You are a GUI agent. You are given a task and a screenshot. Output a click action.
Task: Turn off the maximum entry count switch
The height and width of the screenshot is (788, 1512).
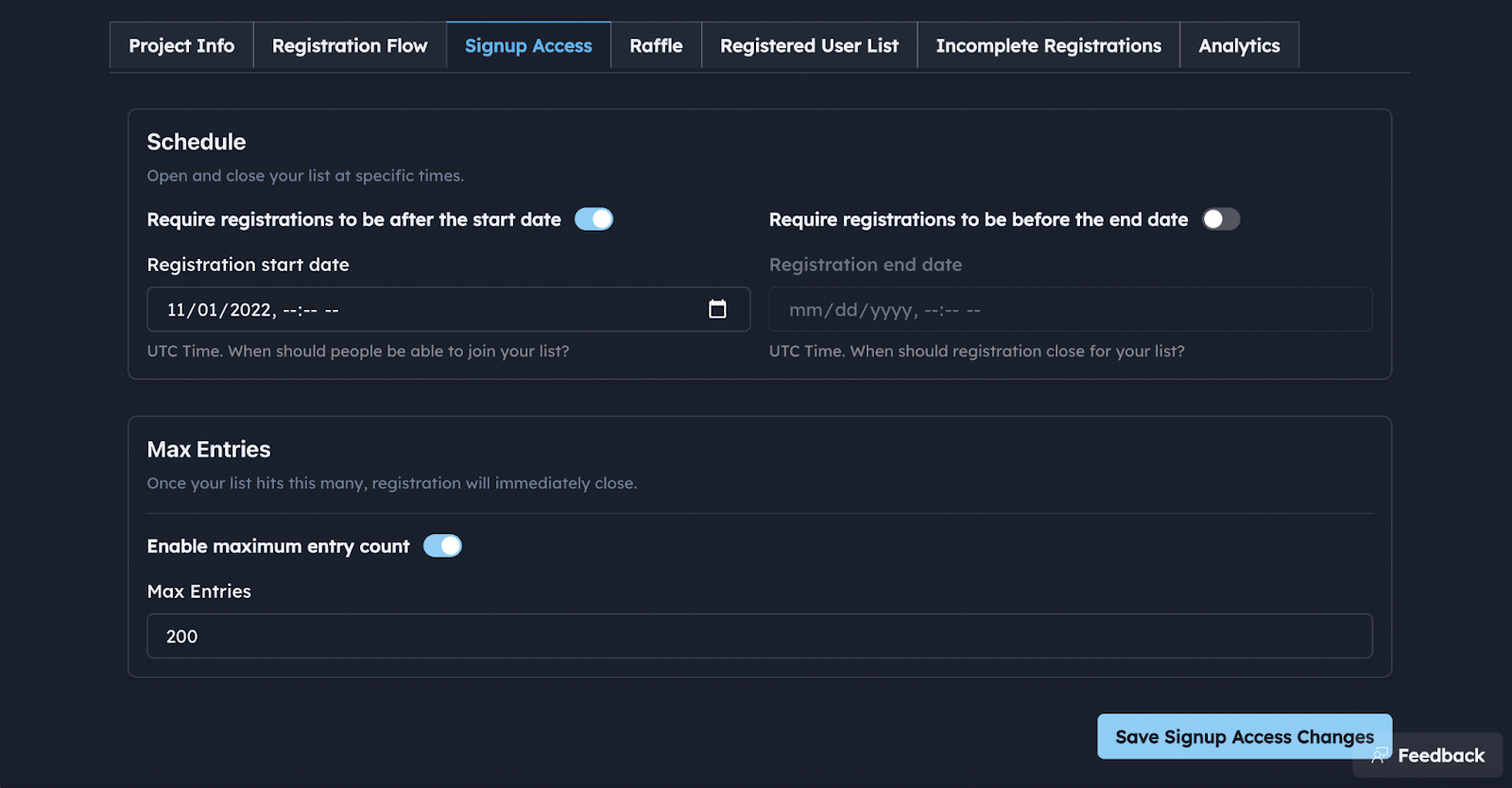pyautogui.click(x=442, y=546)
